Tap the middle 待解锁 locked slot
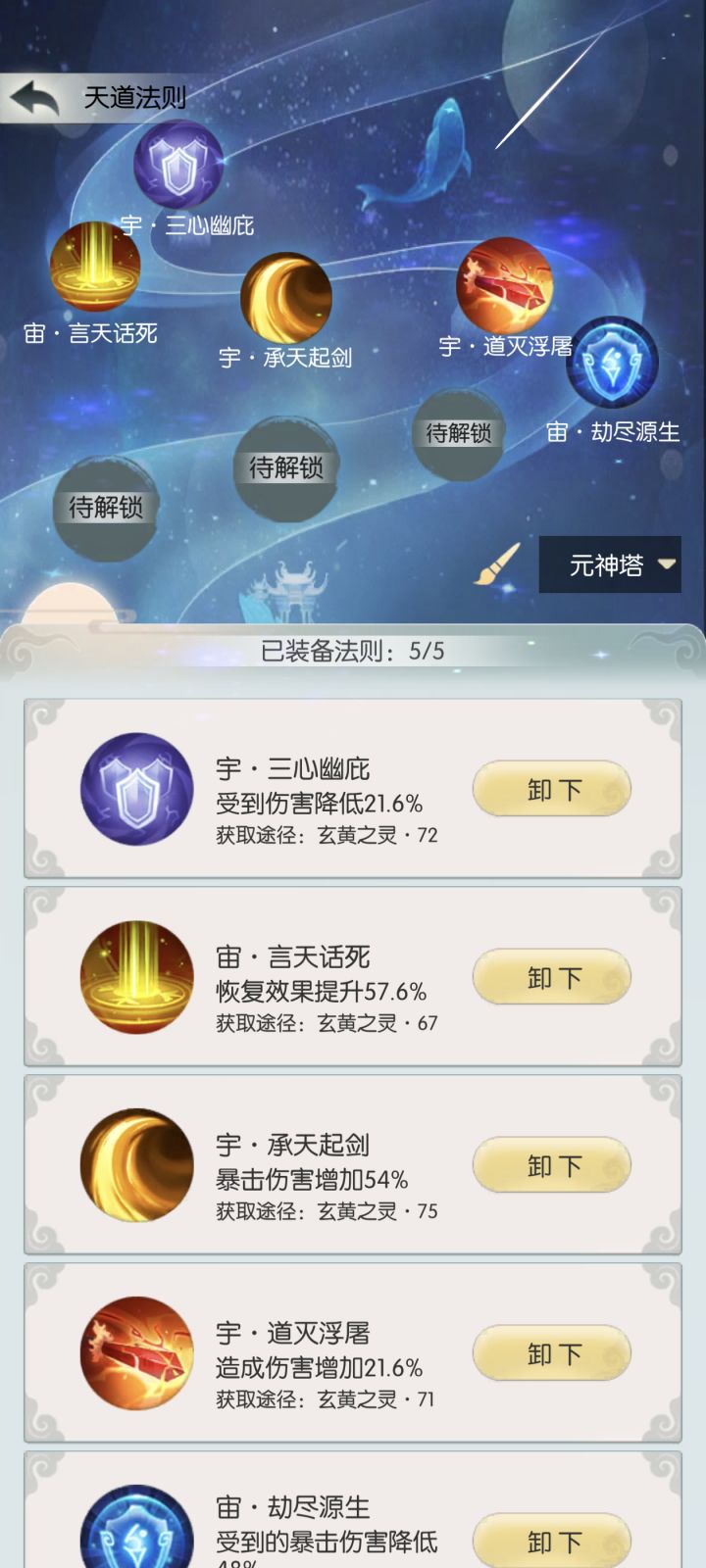The width and height of the screenshot is (706, 1568). pos(286,468)
